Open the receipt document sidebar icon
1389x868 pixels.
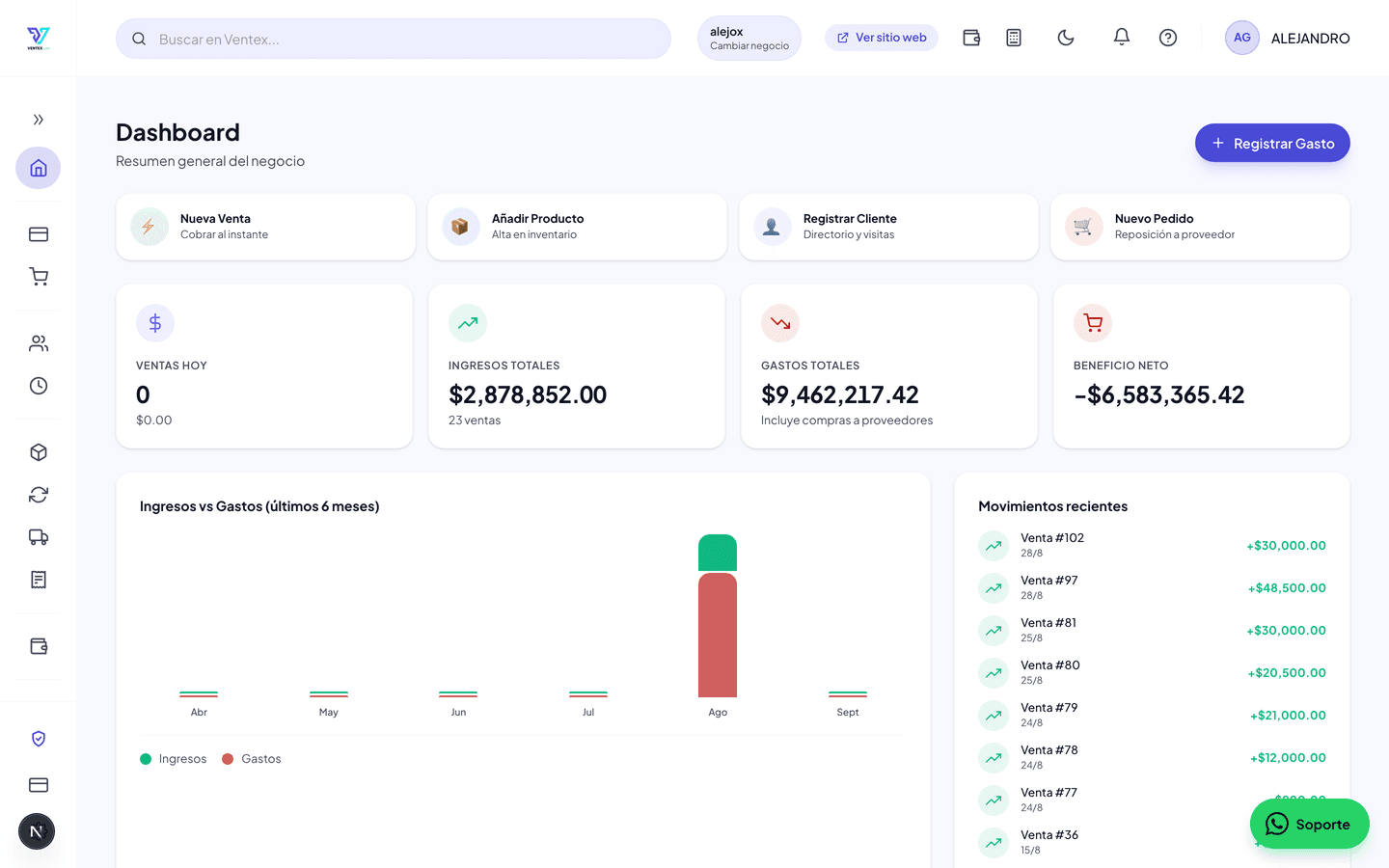(39, 580)
